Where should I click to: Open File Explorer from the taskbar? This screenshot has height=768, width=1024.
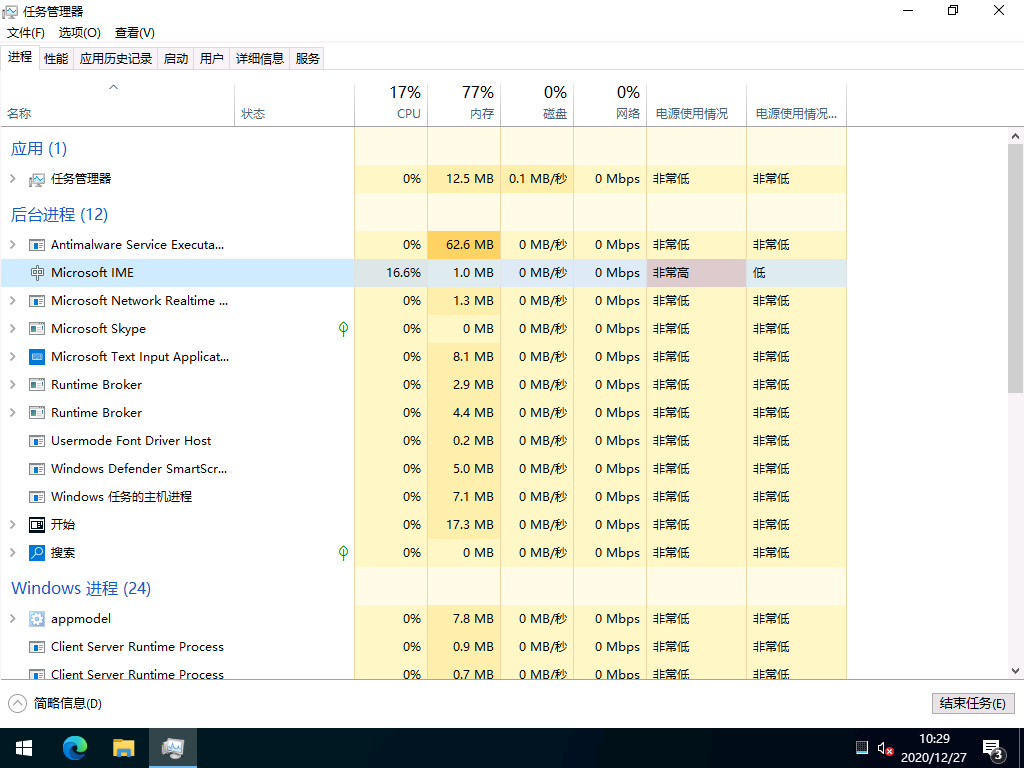pyautogui.click(x=123, y=748)
